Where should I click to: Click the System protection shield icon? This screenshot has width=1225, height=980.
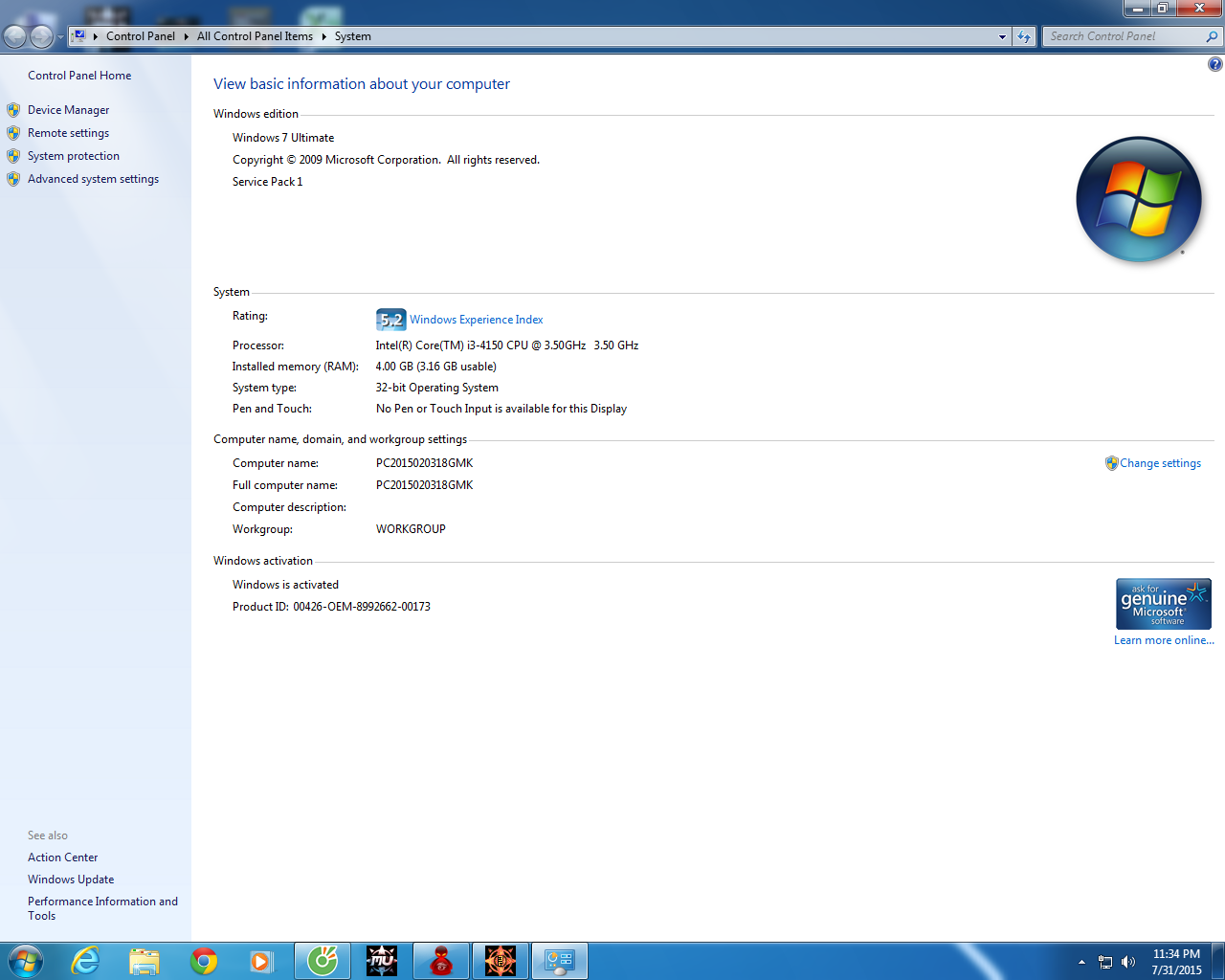coord(13,156)
